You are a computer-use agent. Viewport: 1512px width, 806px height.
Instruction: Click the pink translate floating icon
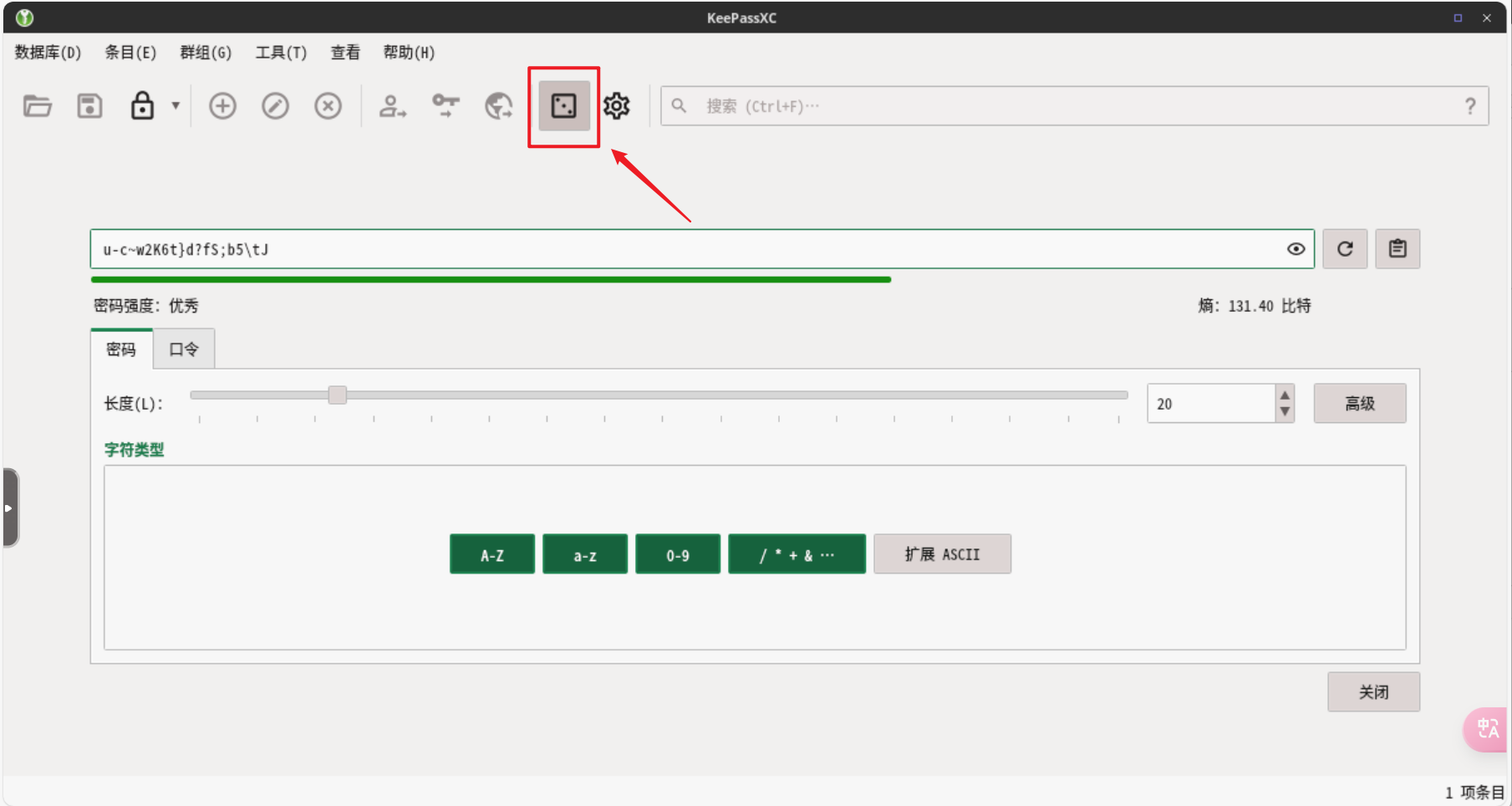[x=1487, y=729]
